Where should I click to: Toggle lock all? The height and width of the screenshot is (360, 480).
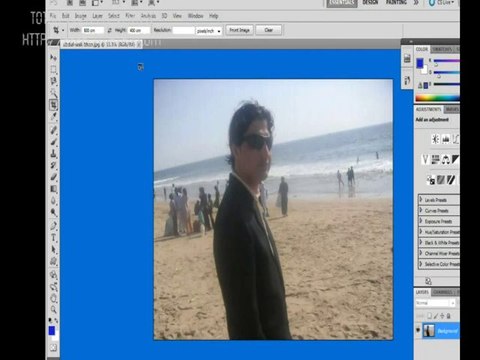(x=448, y=316)
